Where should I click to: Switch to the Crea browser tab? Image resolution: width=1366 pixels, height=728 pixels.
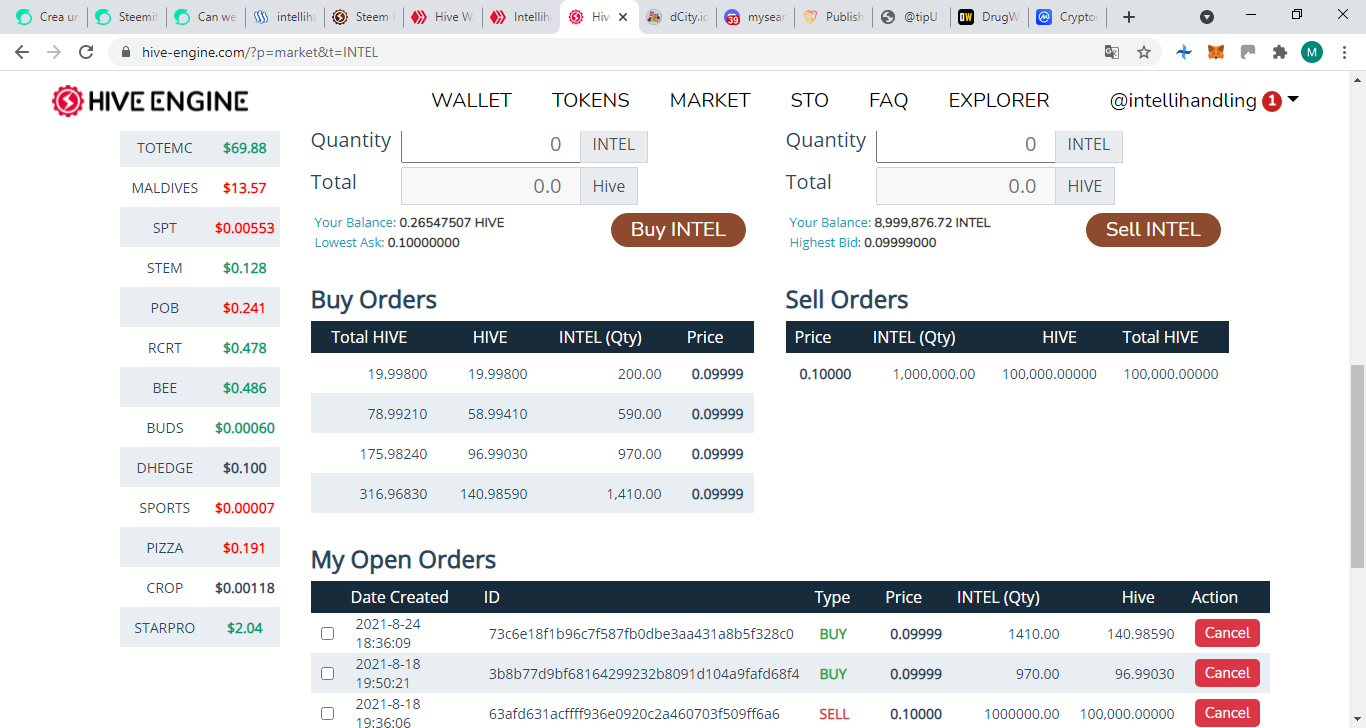coord(47,17)
